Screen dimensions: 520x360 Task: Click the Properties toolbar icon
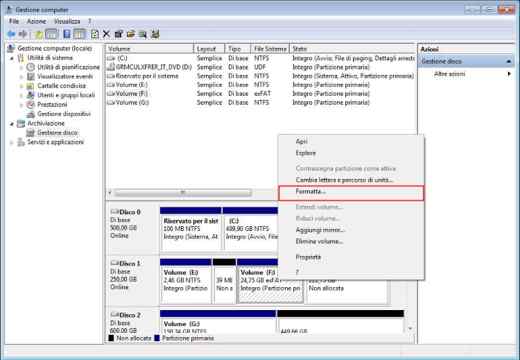pyautogui.click(x=118, y=34)
